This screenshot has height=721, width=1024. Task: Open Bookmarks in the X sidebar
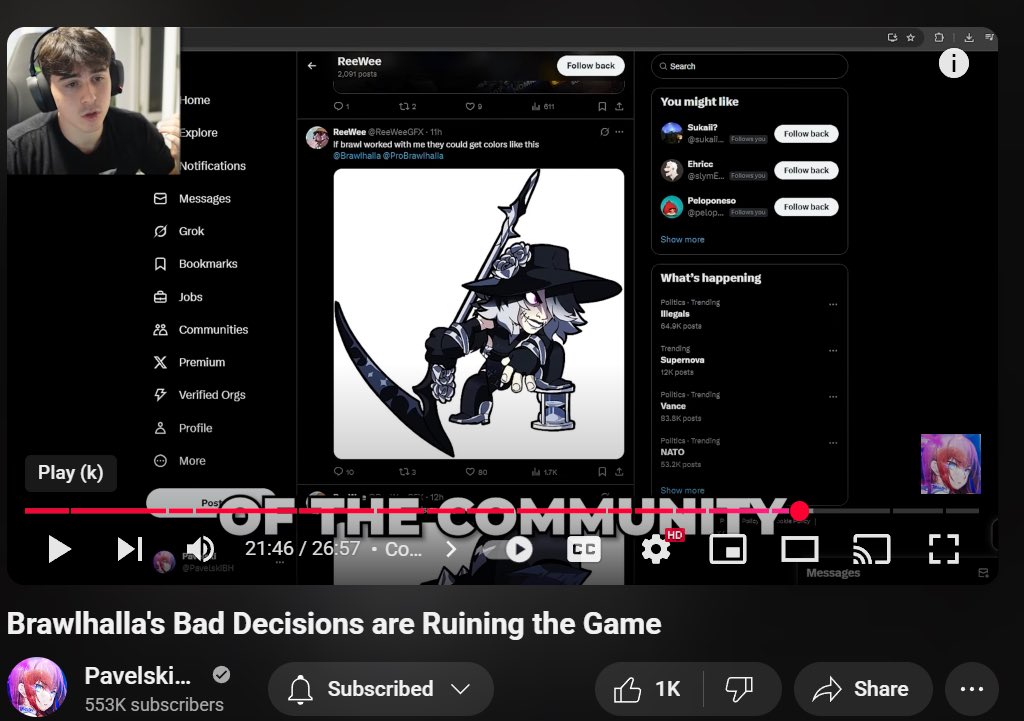tap(195, 264)
